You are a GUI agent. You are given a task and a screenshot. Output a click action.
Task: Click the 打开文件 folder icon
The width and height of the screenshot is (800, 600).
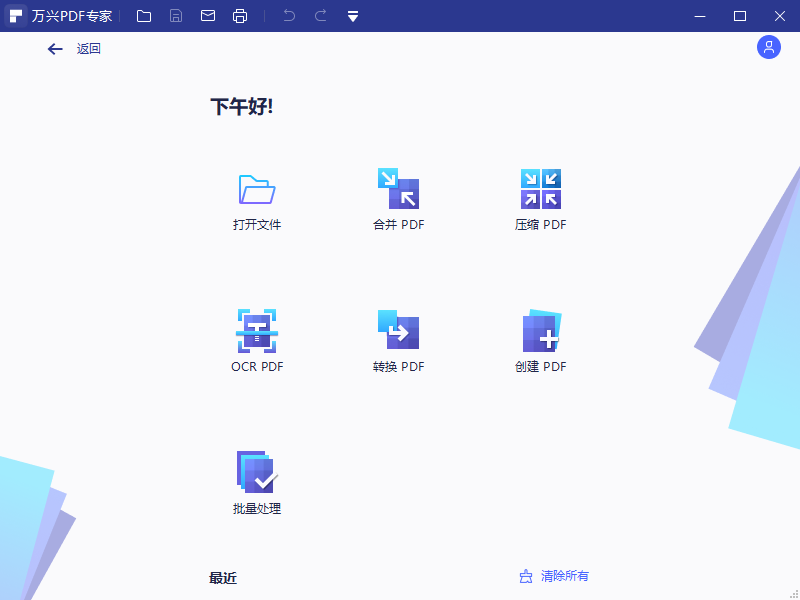tap(257, 189)
